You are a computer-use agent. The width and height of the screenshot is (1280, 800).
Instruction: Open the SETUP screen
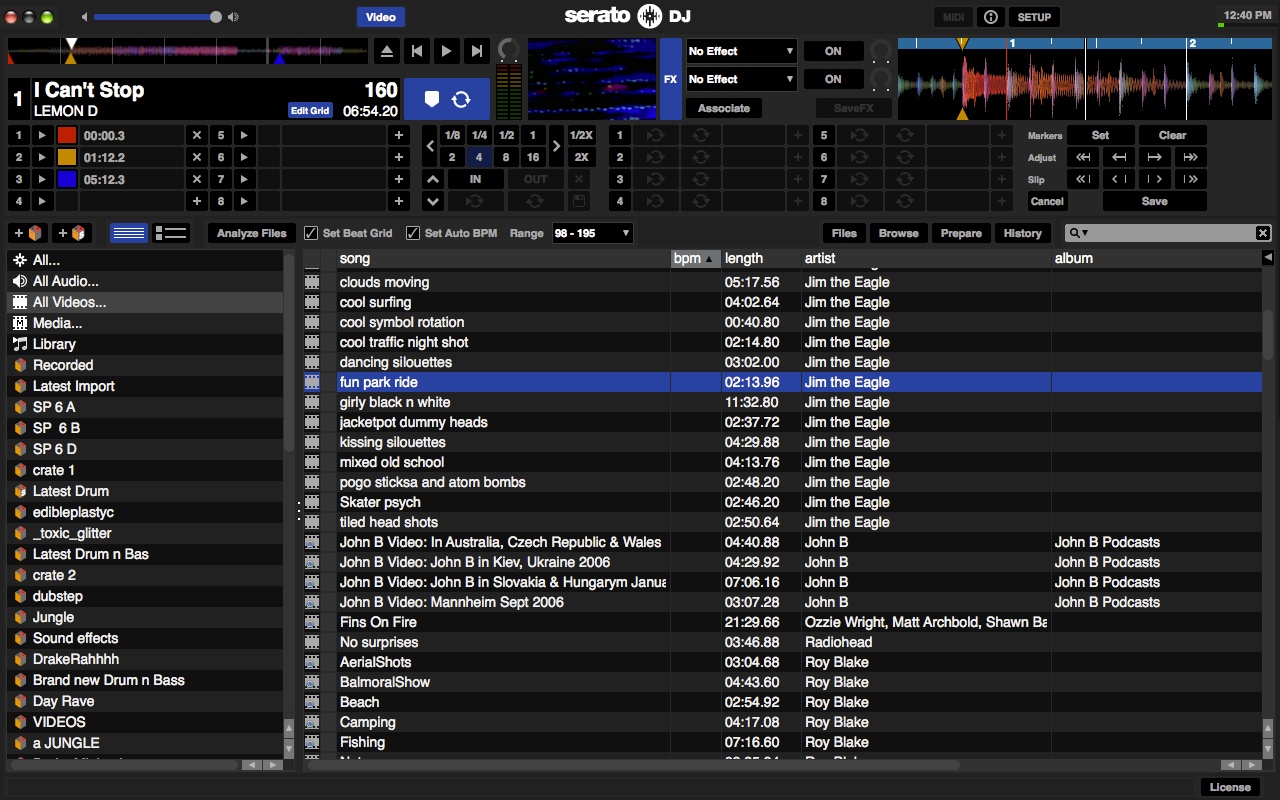coord(1034,17)
